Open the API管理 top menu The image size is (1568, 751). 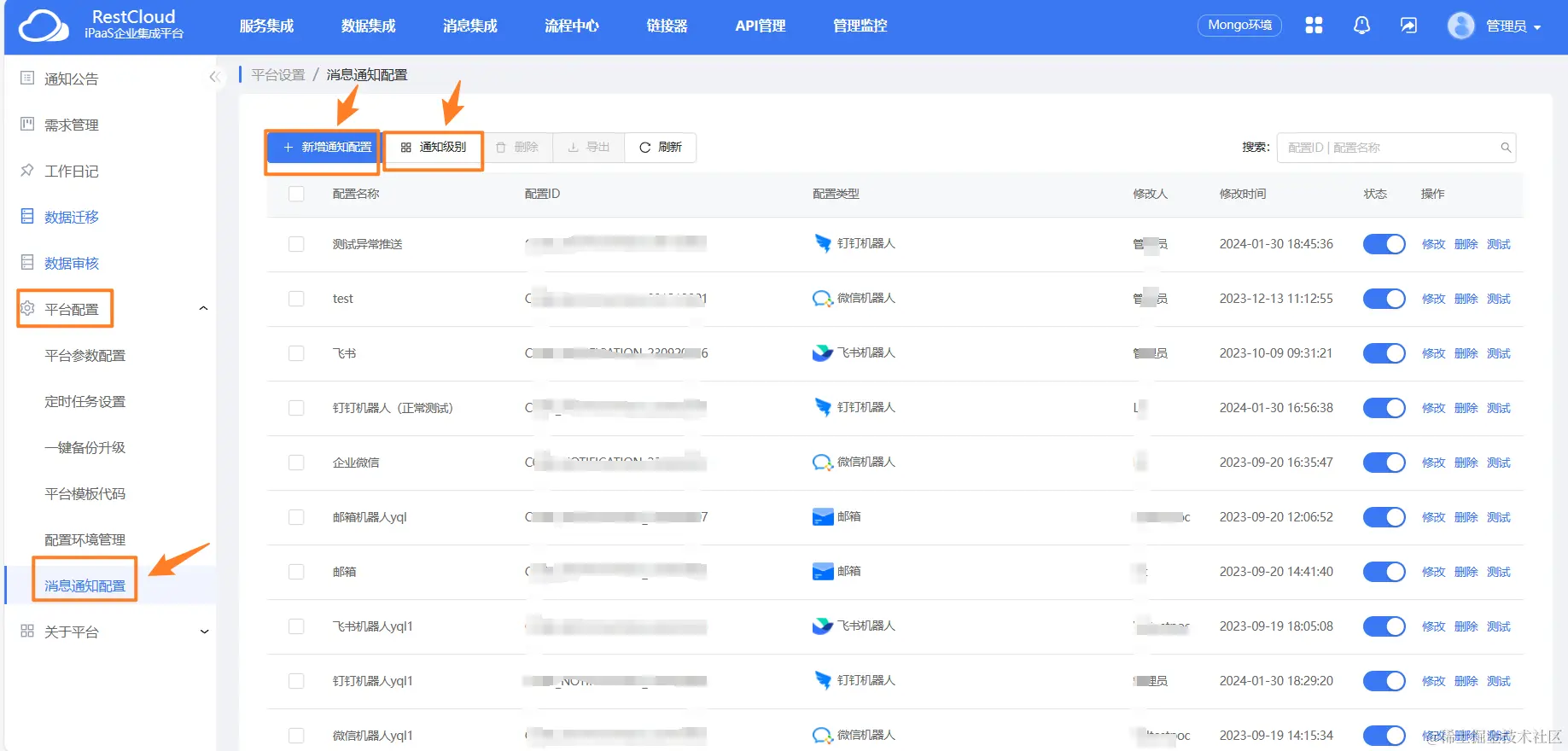coord(761,26)
